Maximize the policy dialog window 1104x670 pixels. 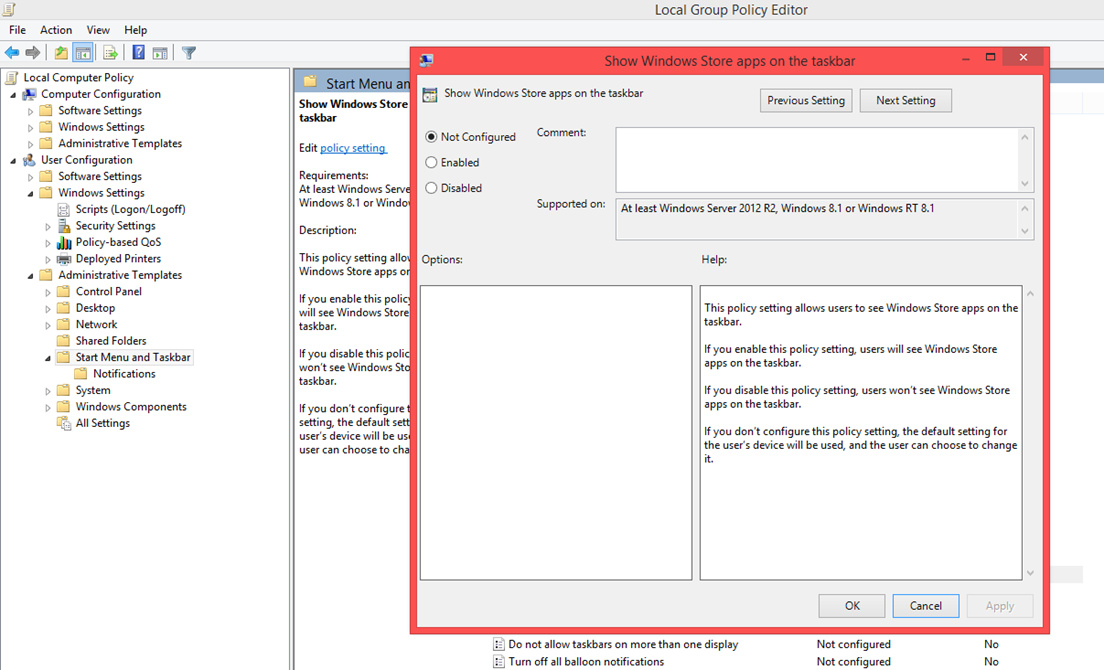[x=990, y=57]
